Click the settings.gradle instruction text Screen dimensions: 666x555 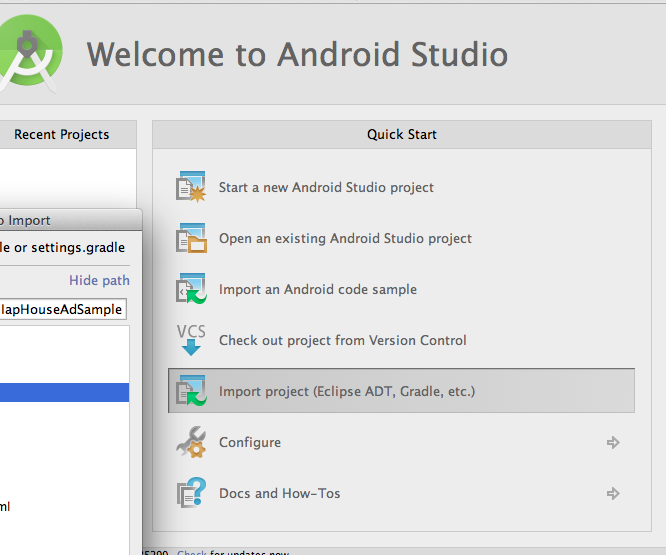62,247
